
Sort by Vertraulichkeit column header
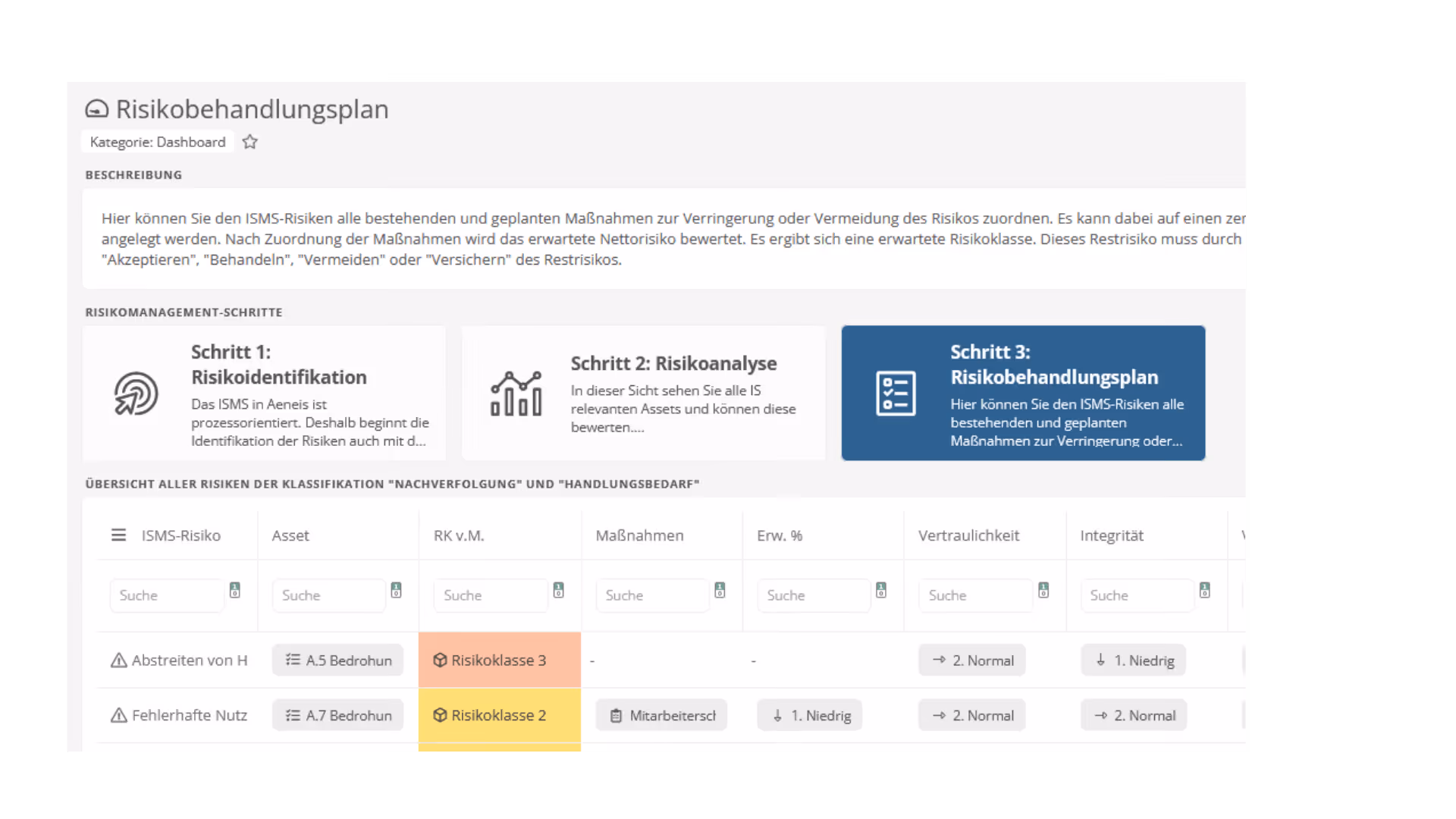coord(968,535)
